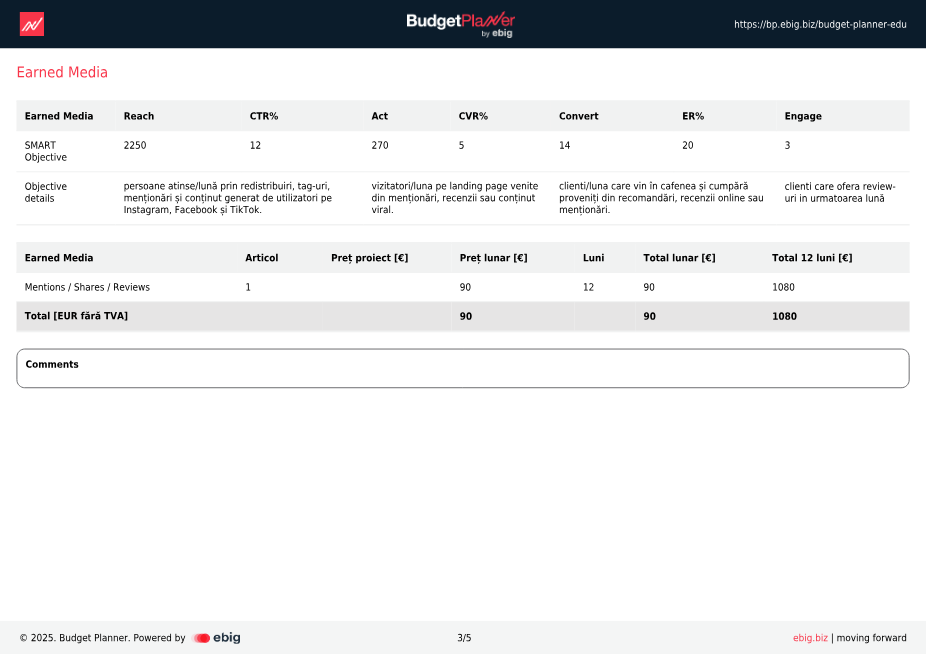Click the BudgetPlanner by ebig header logo

[x=461, y=24]
